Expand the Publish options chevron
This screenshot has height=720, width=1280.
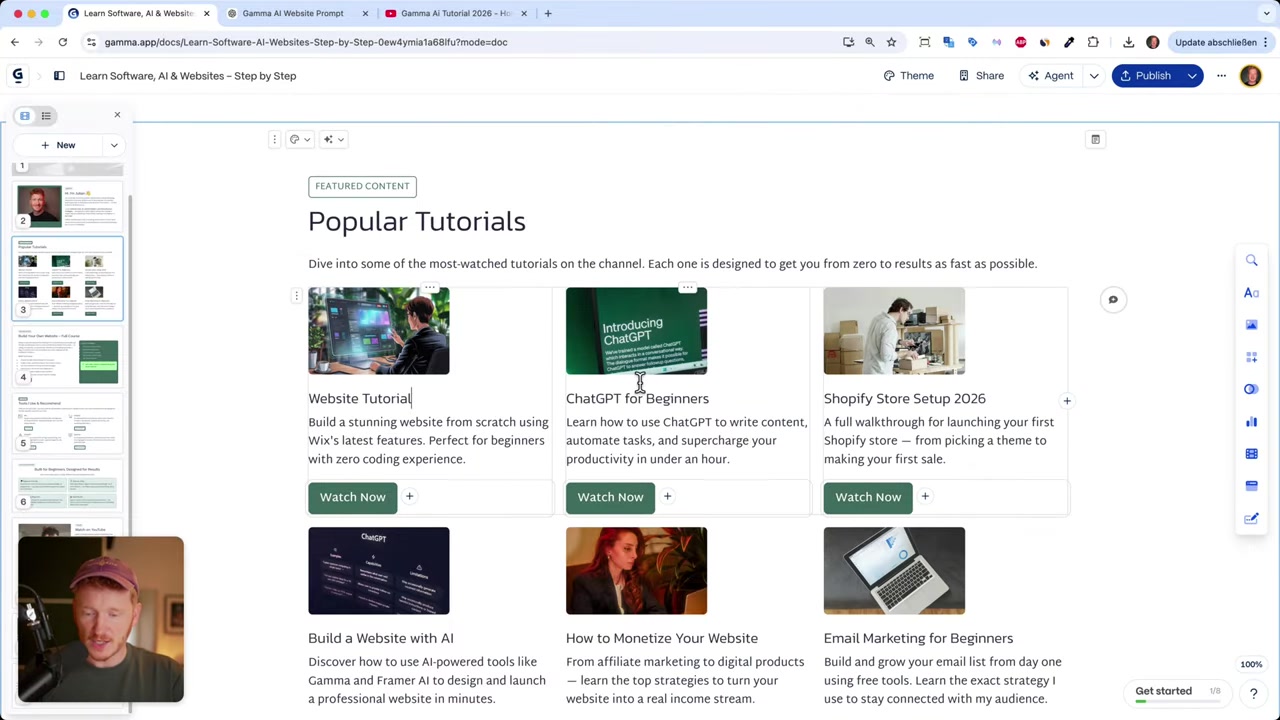pyautogui.click(x=1192, y=76)
